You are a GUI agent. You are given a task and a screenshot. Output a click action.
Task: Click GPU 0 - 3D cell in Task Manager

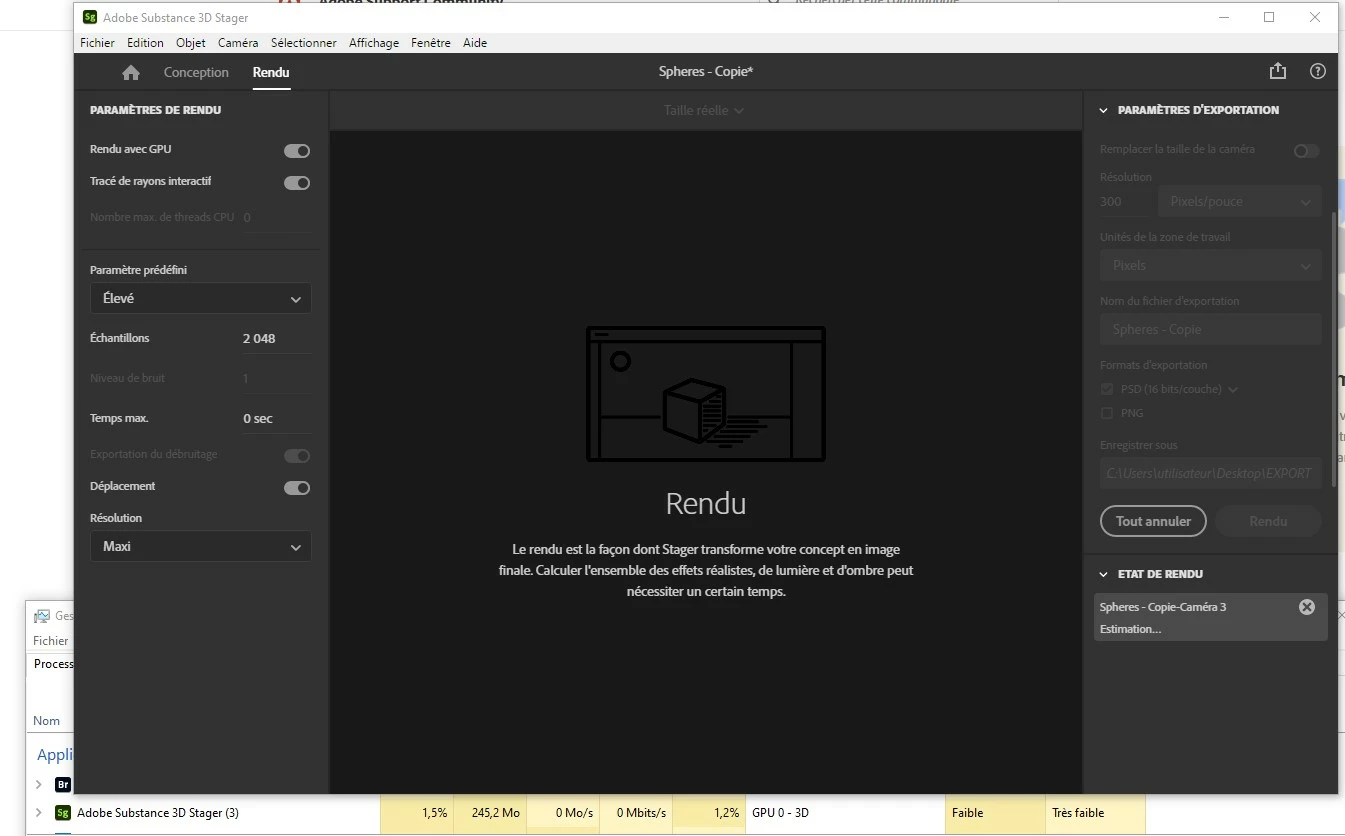[x=845, y=813]
